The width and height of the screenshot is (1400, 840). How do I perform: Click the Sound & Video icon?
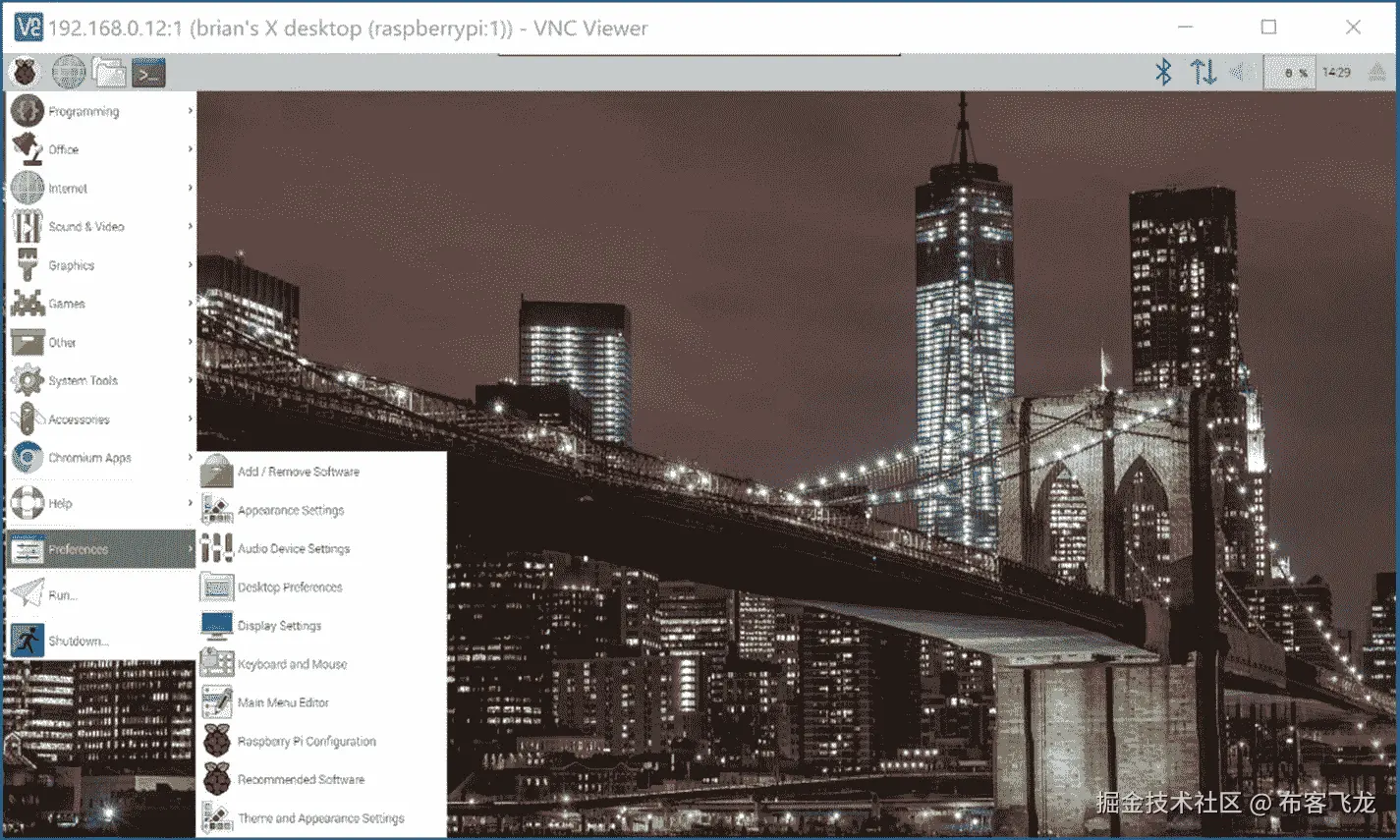tap(28, 226)
